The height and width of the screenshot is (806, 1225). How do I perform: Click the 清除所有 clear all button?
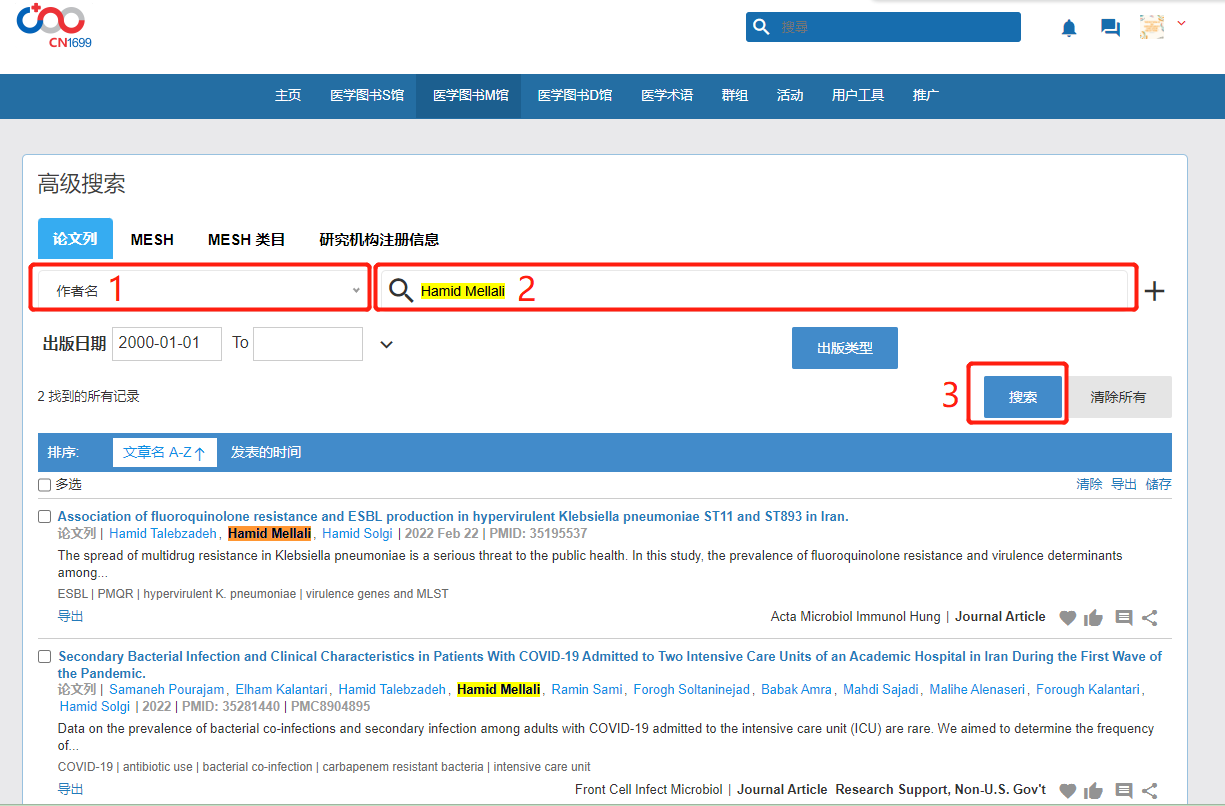(x=1118, y=397)
